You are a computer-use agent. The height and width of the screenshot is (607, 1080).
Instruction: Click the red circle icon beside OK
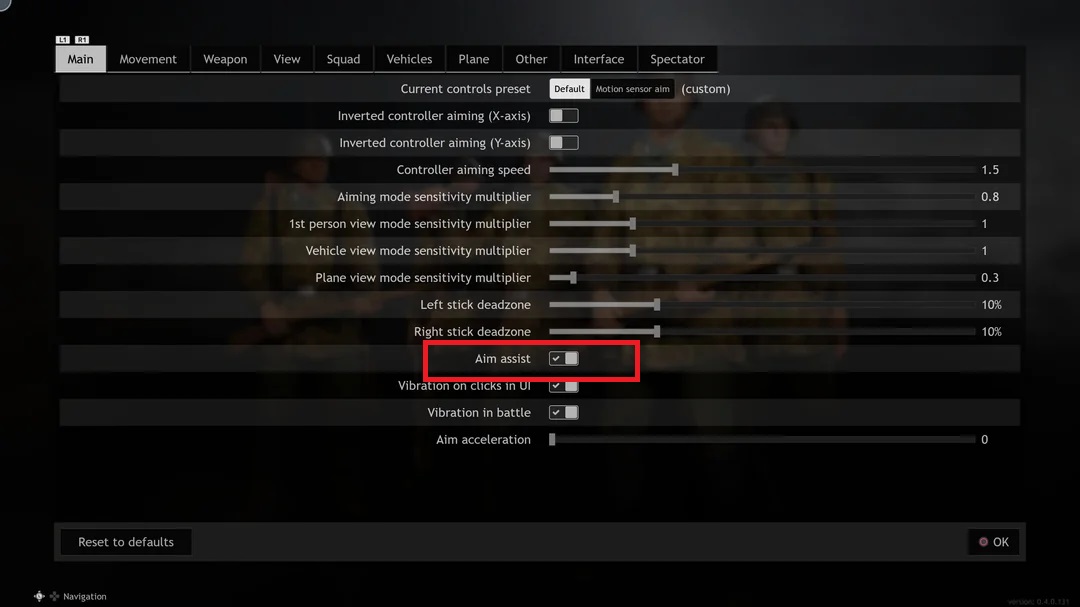983,542
